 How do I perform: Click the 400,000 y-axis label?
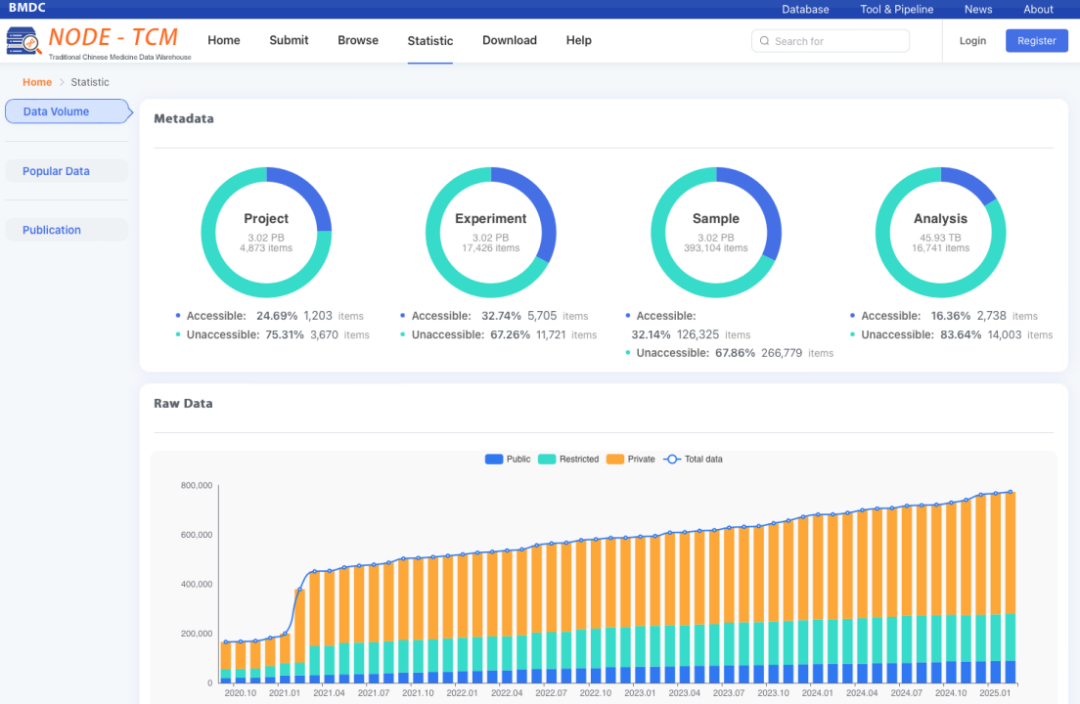point(196,584)
